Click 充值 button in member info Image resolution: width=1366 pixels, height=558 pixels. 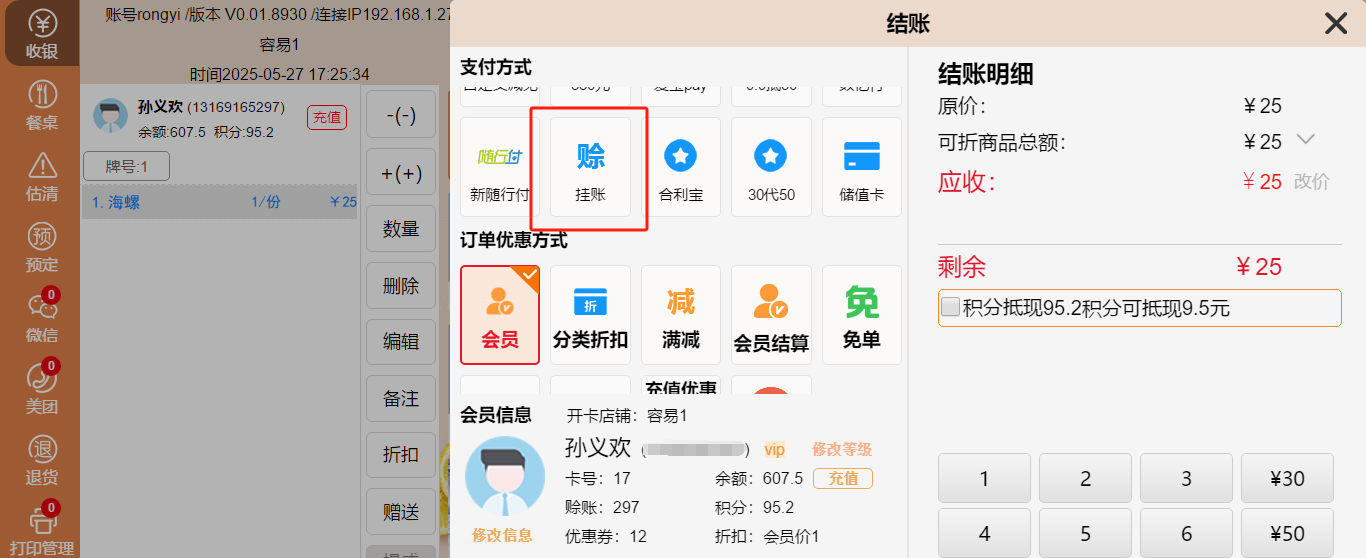842,479
